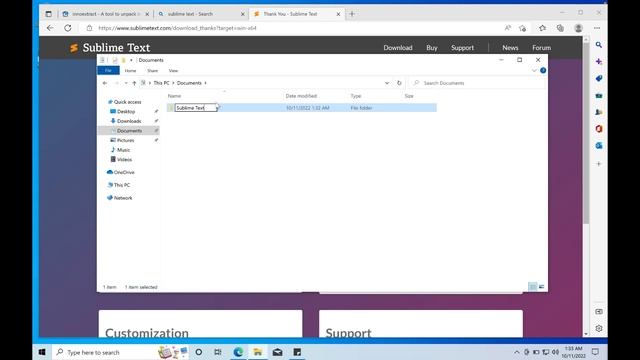Click News link in site header
Screen dimensions: 640x360
tap(510, 48)
